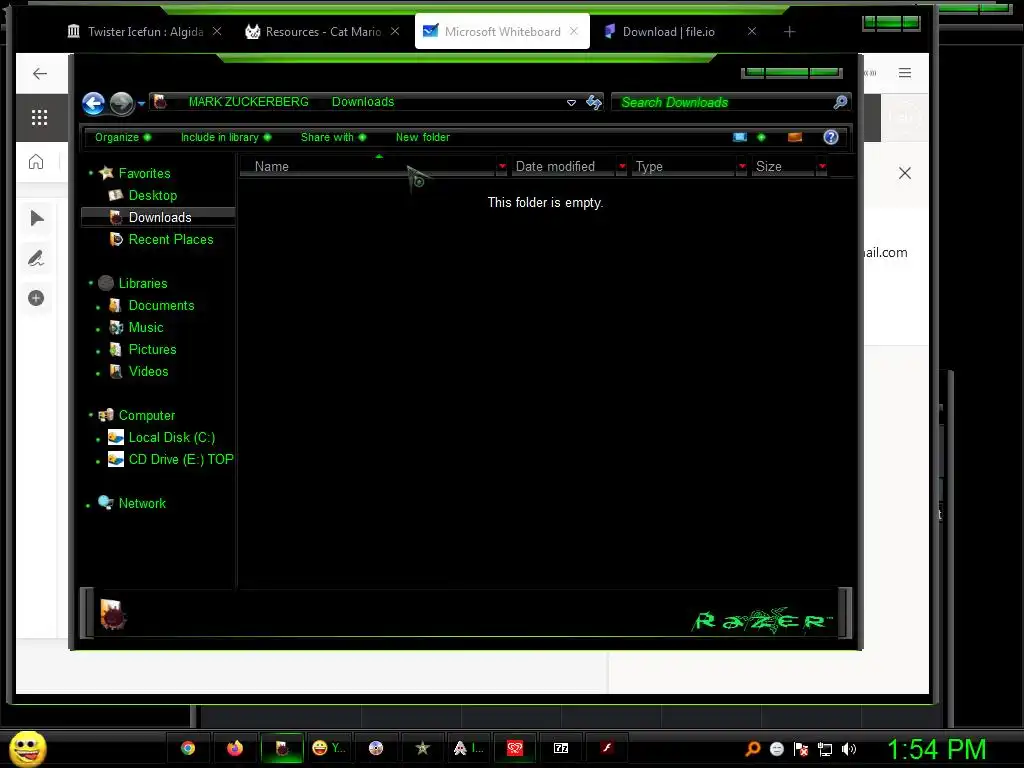This screenshot has width=1024, height=768.
Task: Open Documents library
Action: [x=161, y=306]
